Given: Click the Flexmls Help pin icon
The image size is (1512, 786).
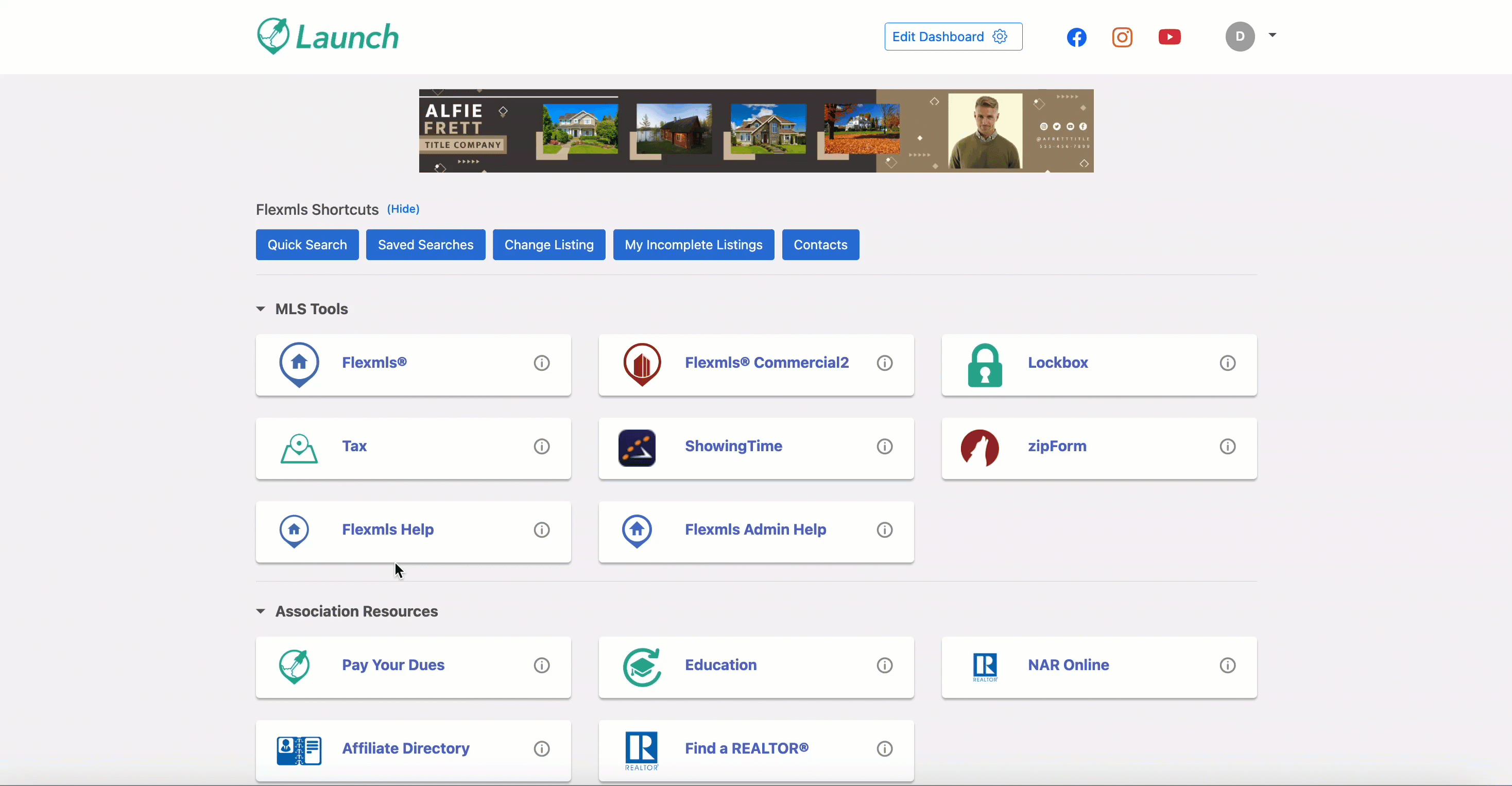Looking at the screenshot, I should tap(294, 531).
